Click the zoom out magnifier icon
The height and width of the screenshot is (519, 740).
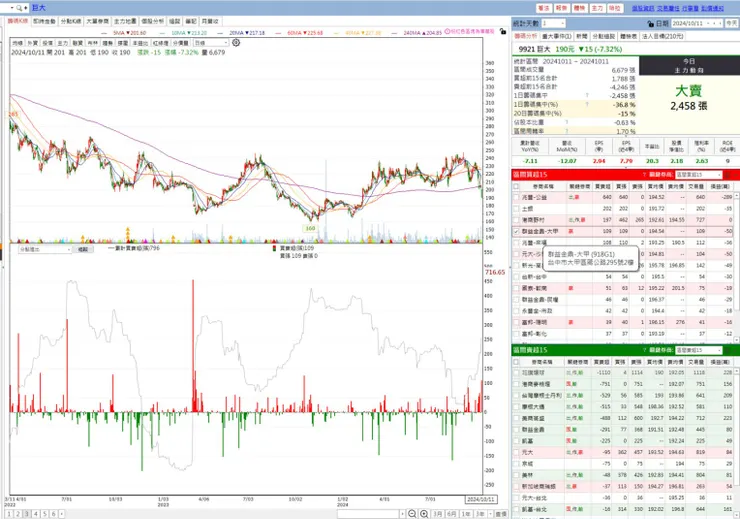click(412, 514)
